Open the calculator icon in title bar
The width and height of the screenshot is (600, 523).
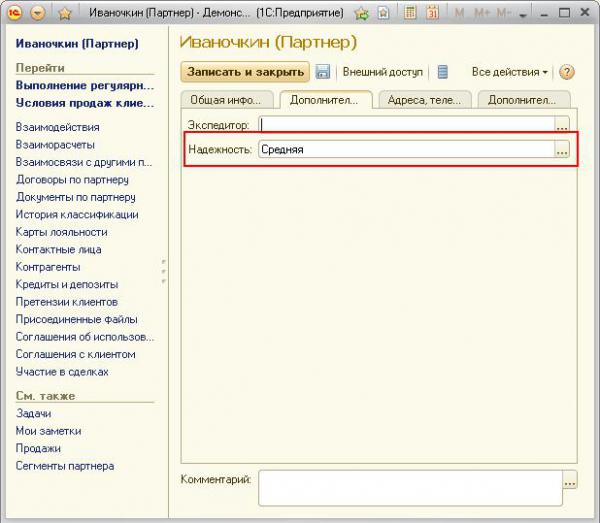click(x=410, y=13)
